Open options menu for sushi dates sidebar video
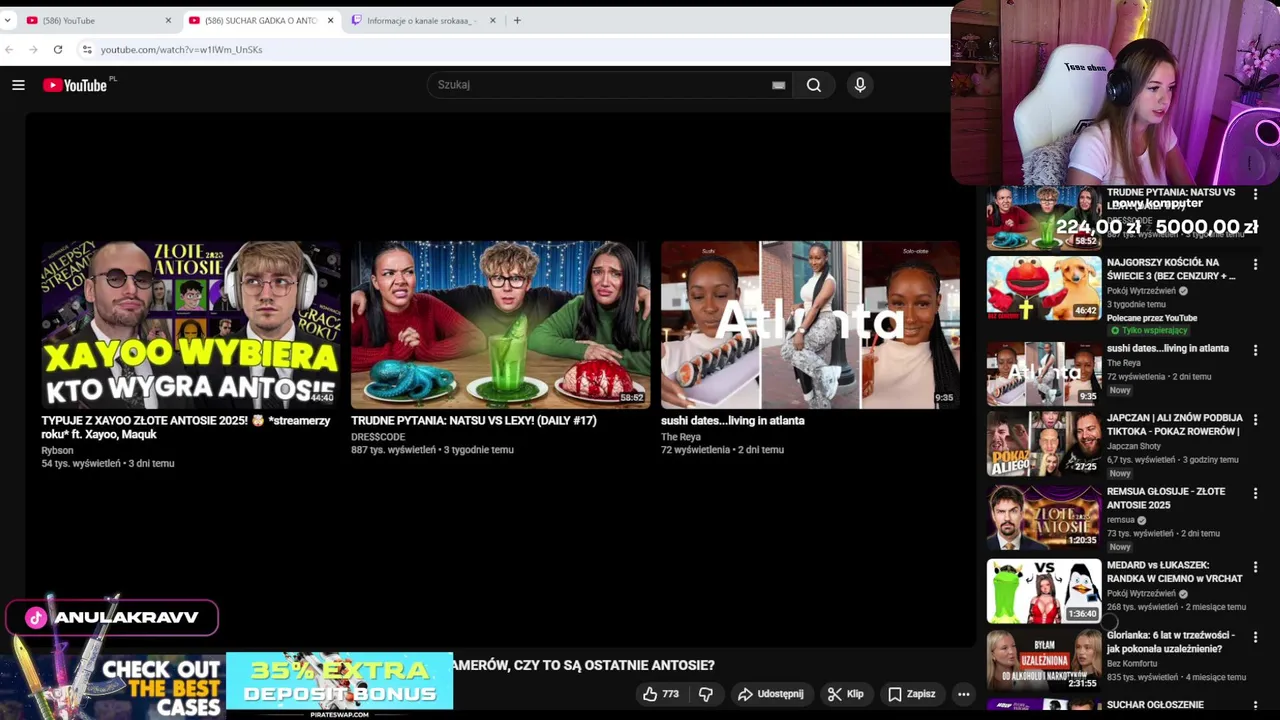 [x=1255, y=351]
